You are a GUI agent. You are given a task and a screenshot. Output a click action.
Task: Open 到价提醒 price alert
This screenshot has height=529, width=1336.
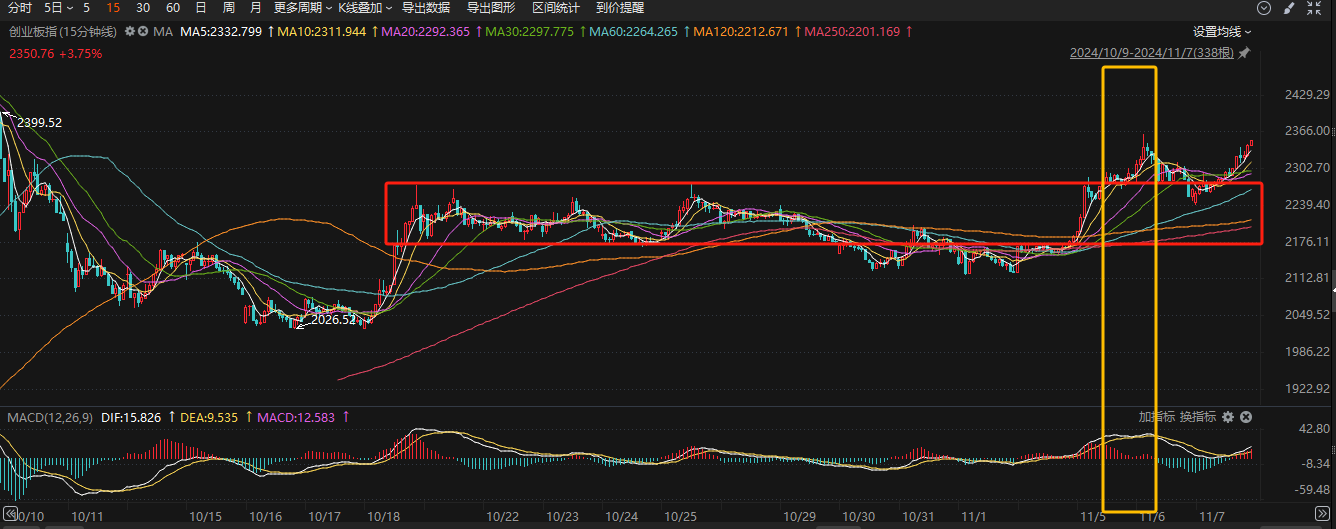(620, 8)
